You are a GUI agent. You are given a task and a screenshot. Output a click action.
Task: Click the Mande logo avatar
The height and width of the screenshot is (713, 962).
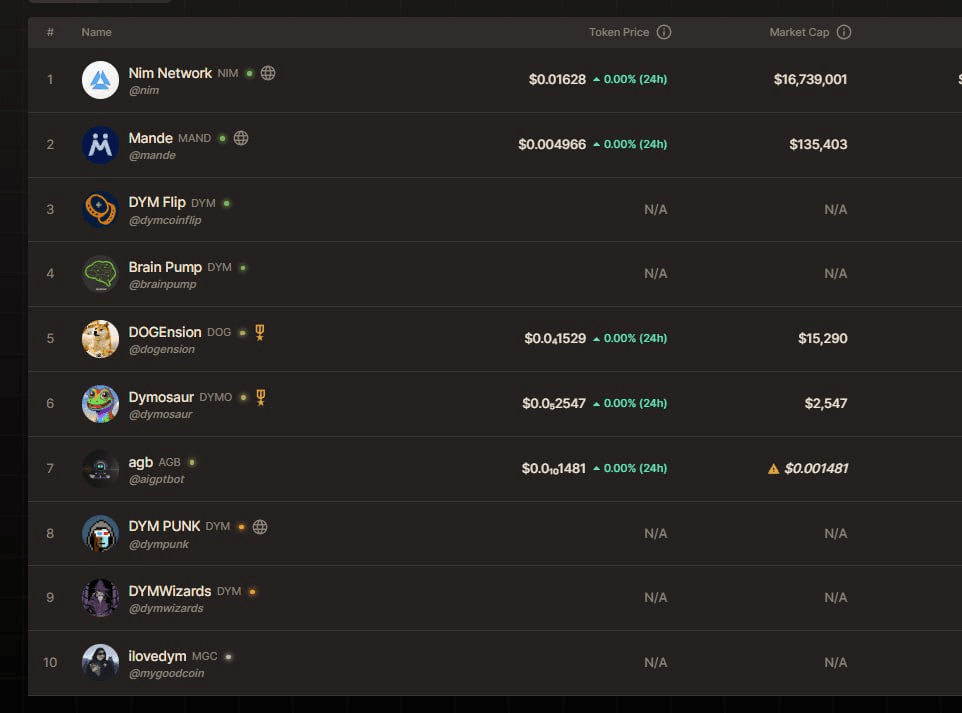point(100,145)
